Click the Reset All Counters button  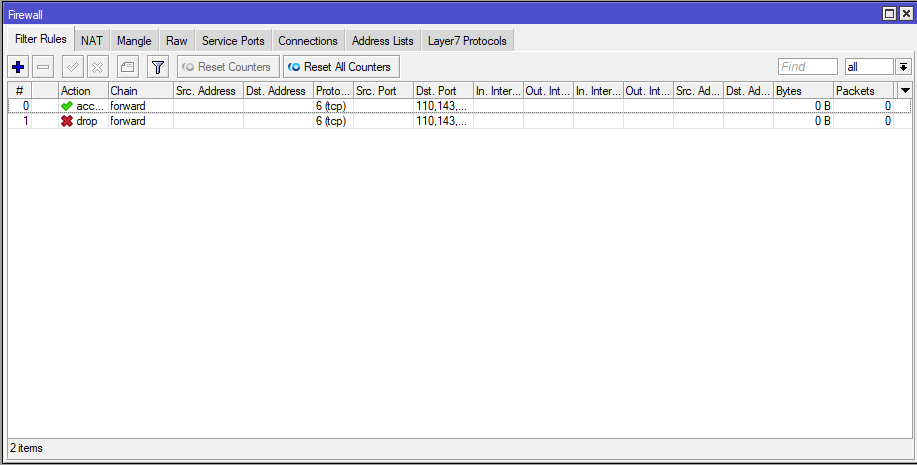pos(341,67)
